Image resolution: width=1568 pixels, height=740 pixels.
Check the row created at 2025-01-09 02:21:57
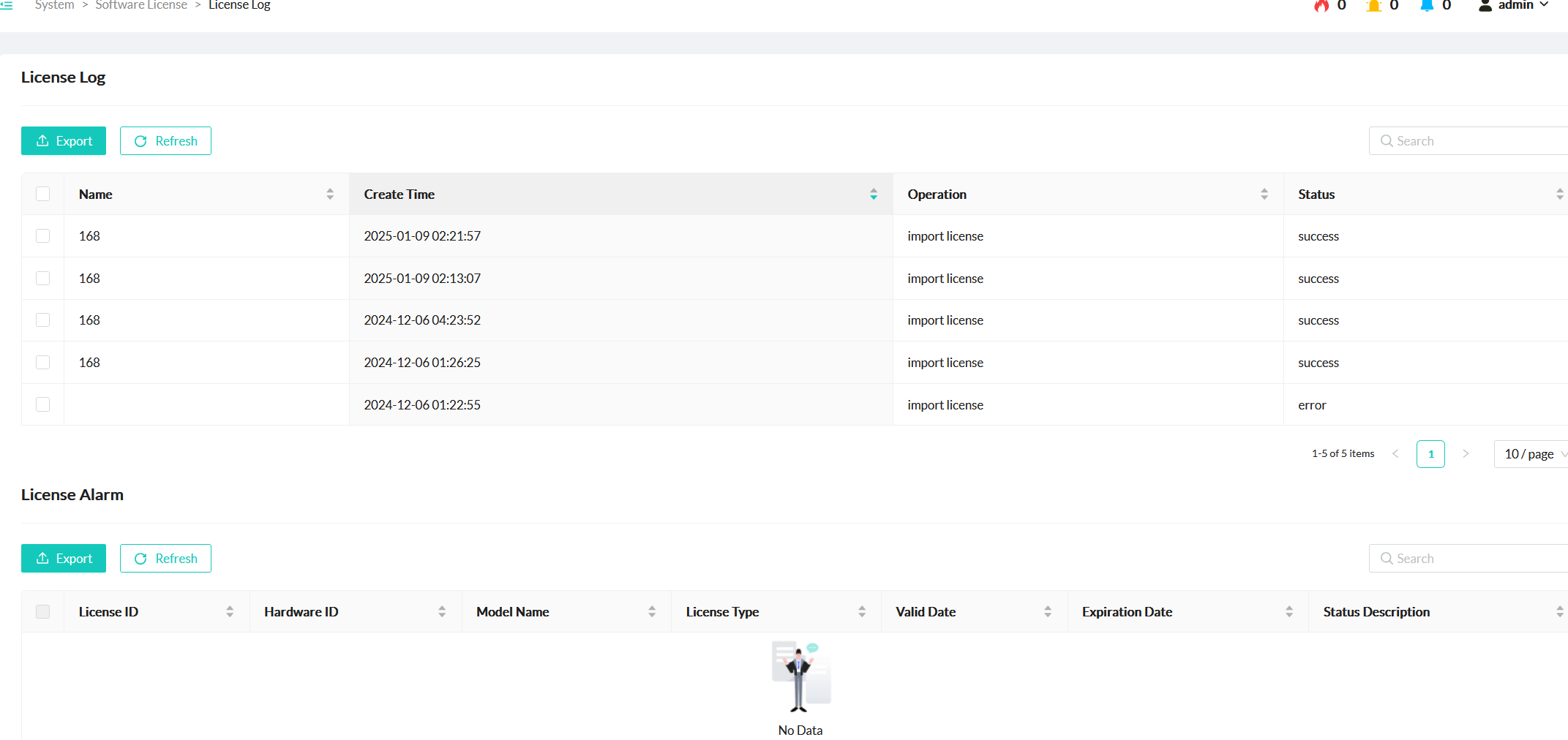click(43, 236)
